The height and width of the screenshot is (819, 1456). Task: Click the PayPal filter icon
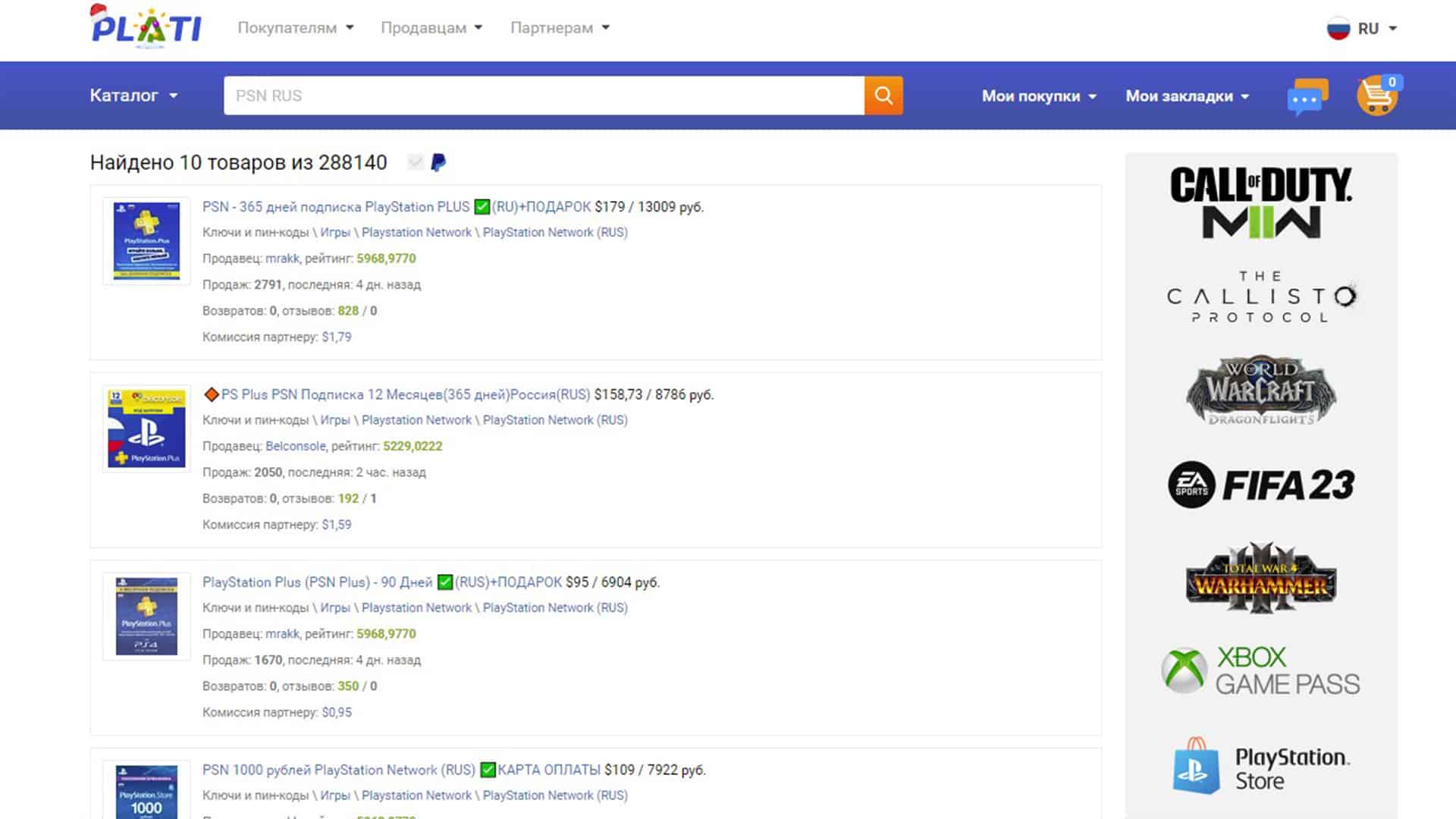437,162
